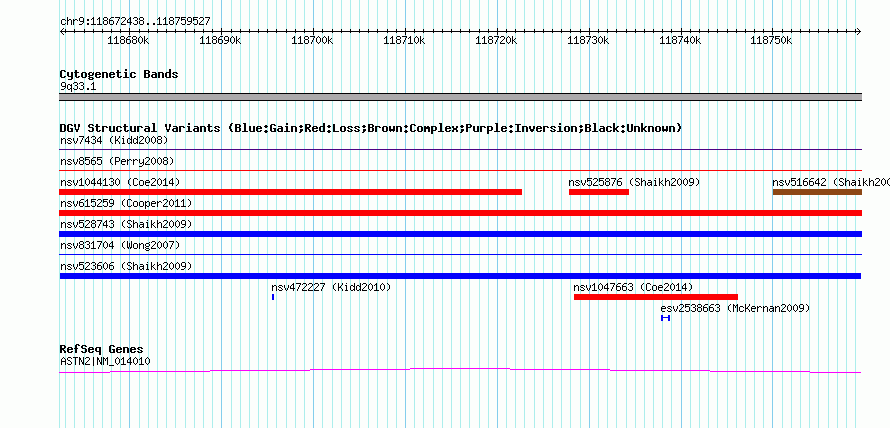This screenshot has width=890, height=428.
Task: Click the nsv7434 (Kidd2008) thin purple line
Action: 460,150
